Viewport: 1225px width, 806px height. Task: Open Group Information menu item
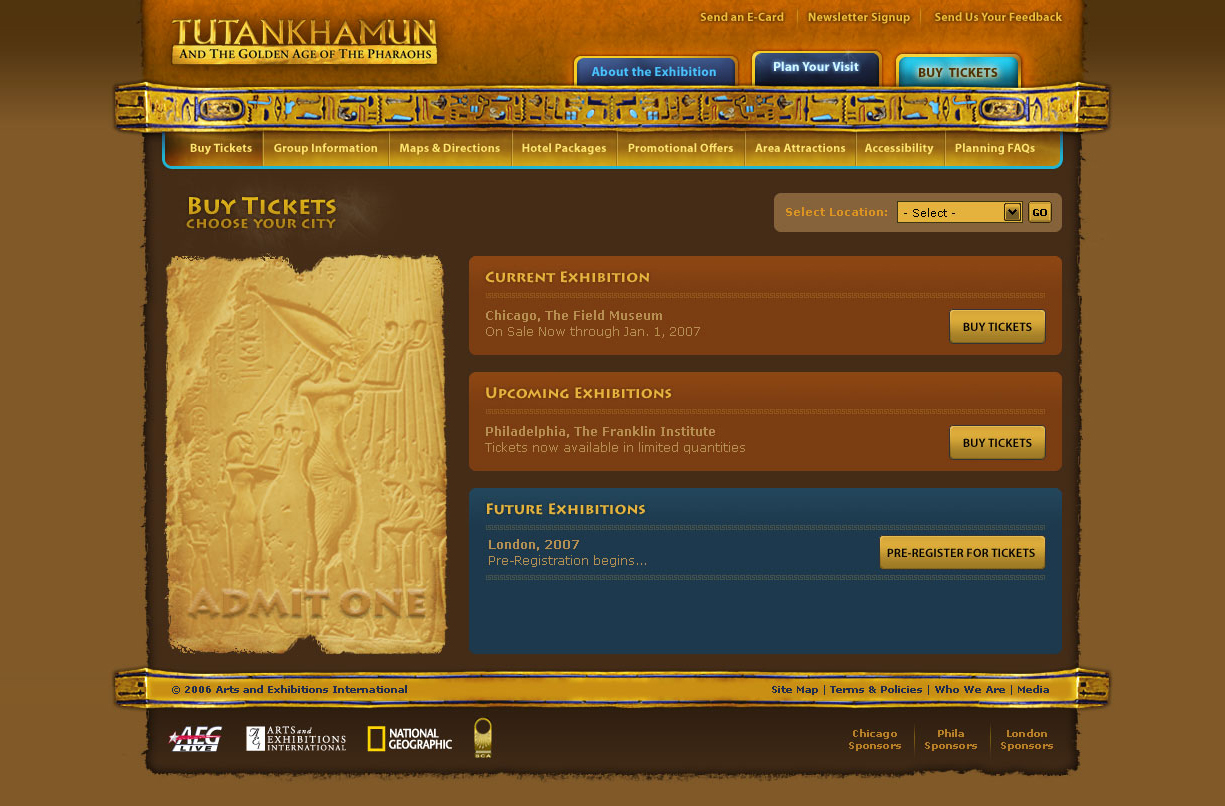pos(326,148)
